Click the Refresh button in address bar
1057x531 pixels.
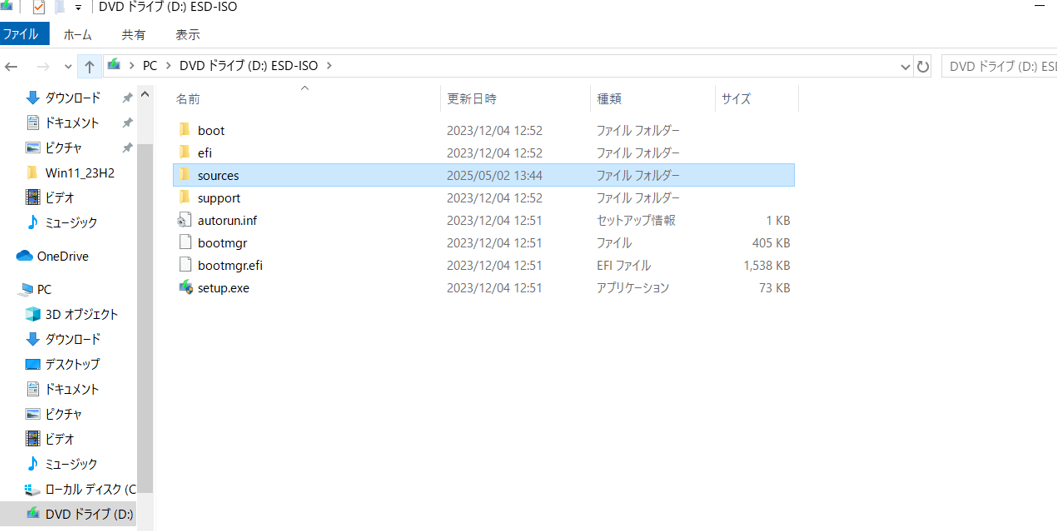[923, 67]
